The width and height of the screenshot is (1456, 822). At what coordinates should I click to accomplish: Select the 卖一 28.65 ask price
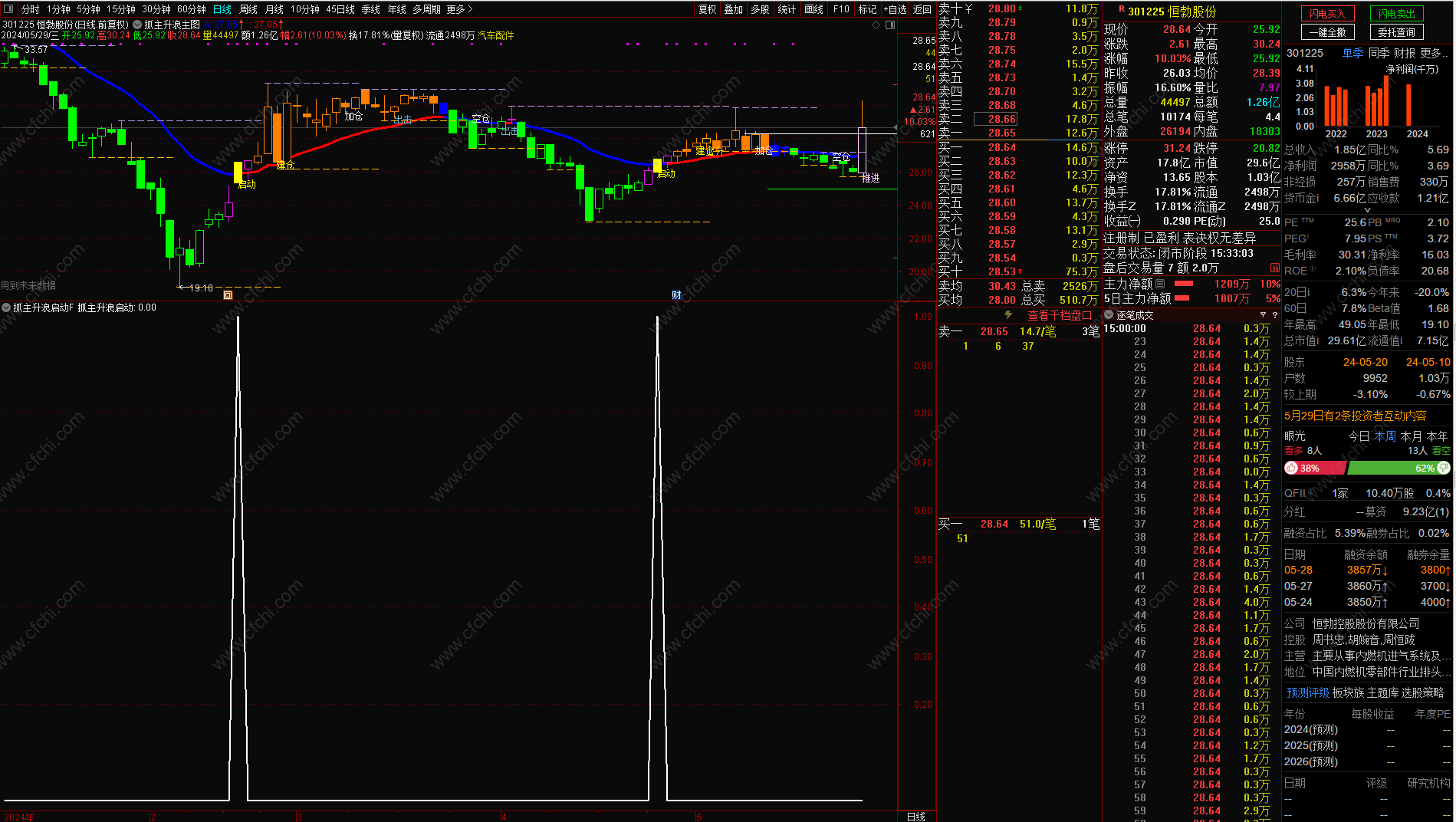[x=1001, y=133]
